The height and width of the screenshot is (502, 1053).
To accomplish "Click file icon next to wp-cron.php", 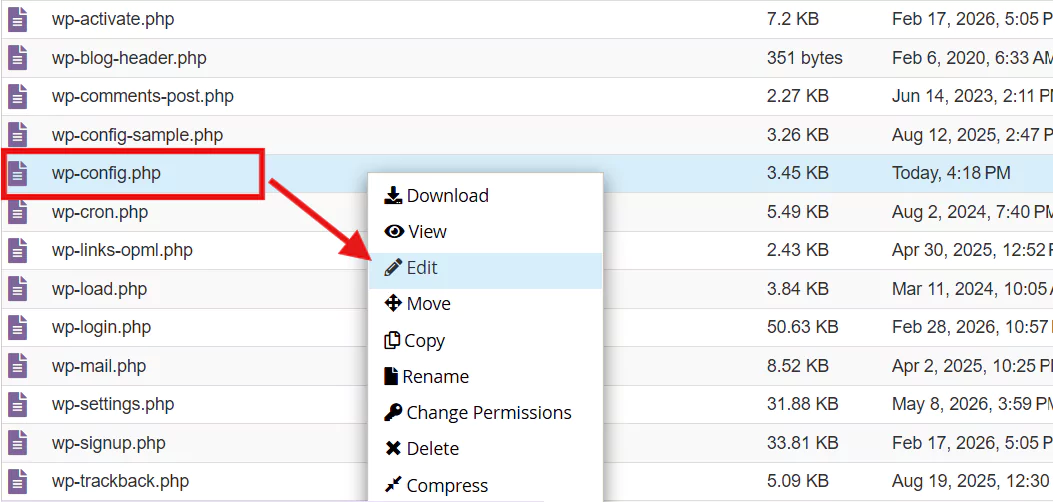I will tap(17, 212).
